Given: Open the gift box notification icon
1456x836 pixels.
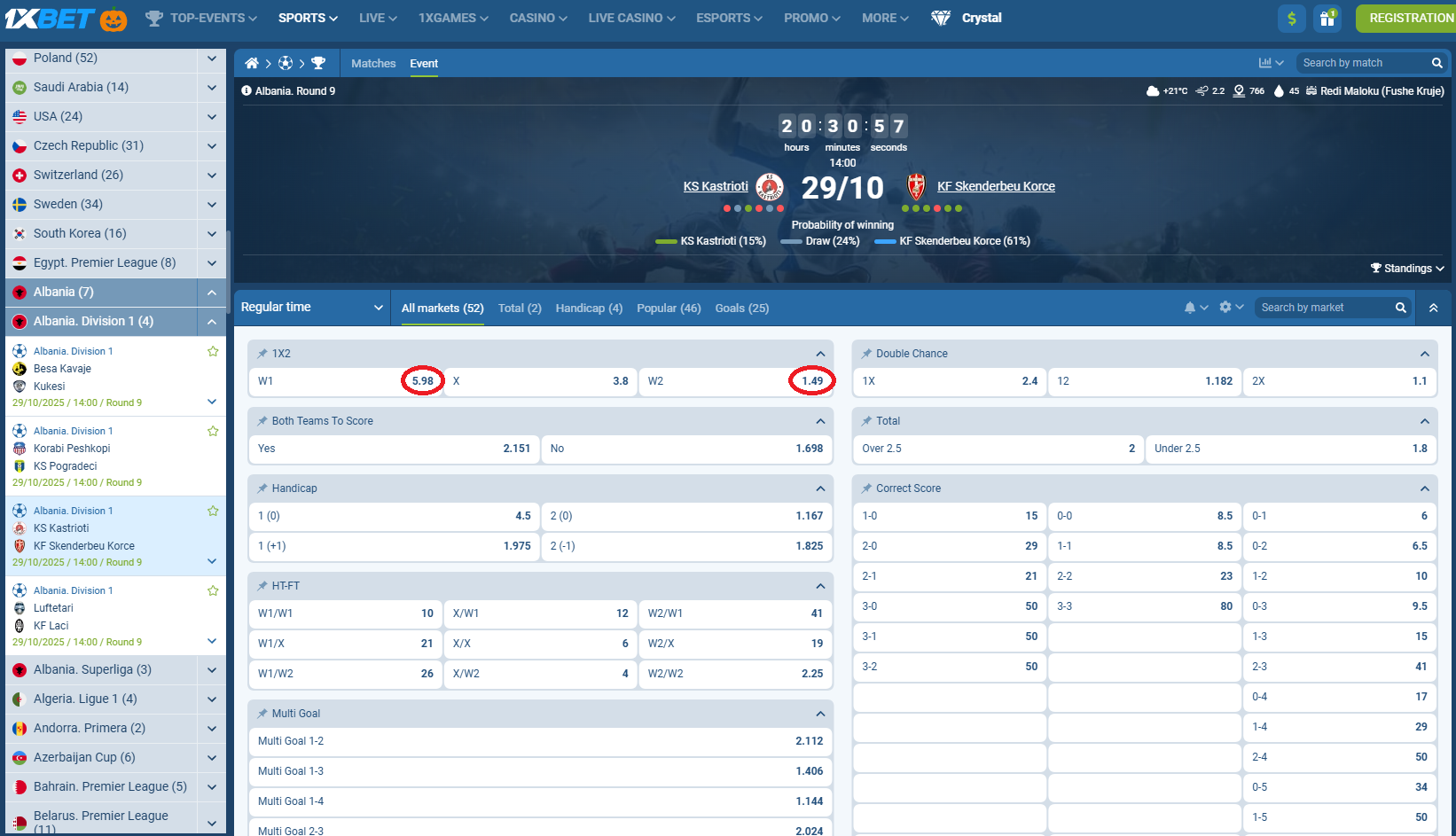Looking at the screenshot, I should click(x=1327, y=18).
